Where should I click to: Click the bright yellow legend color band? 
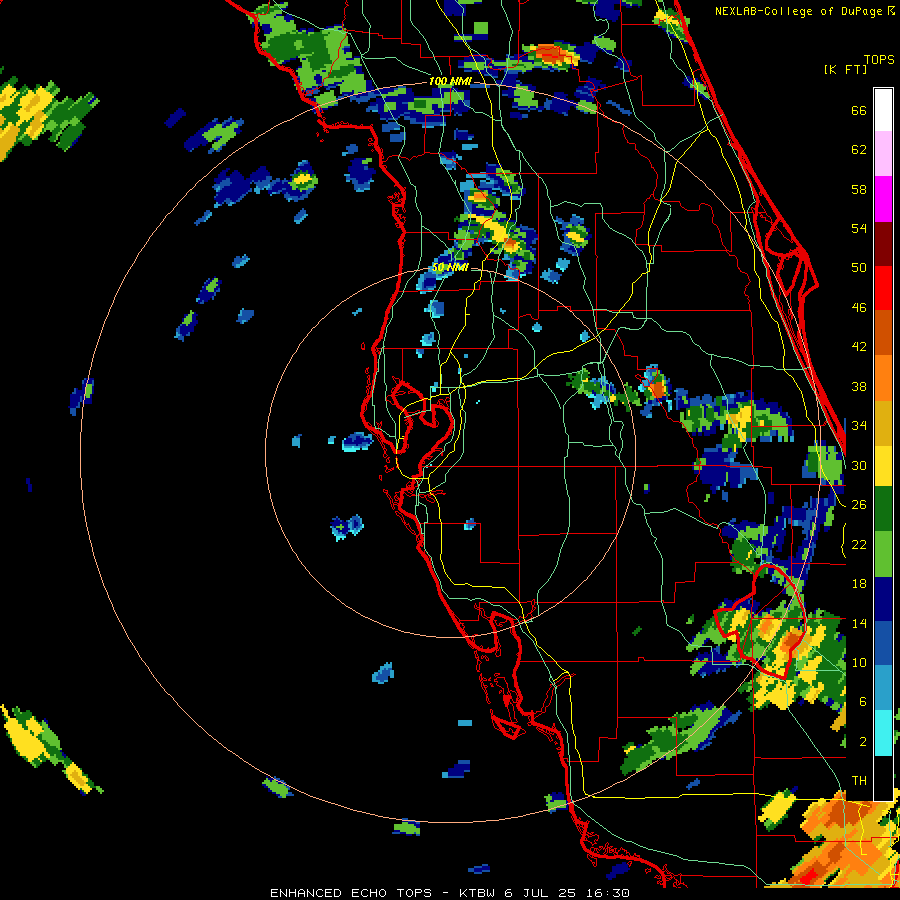click(883, 466)
